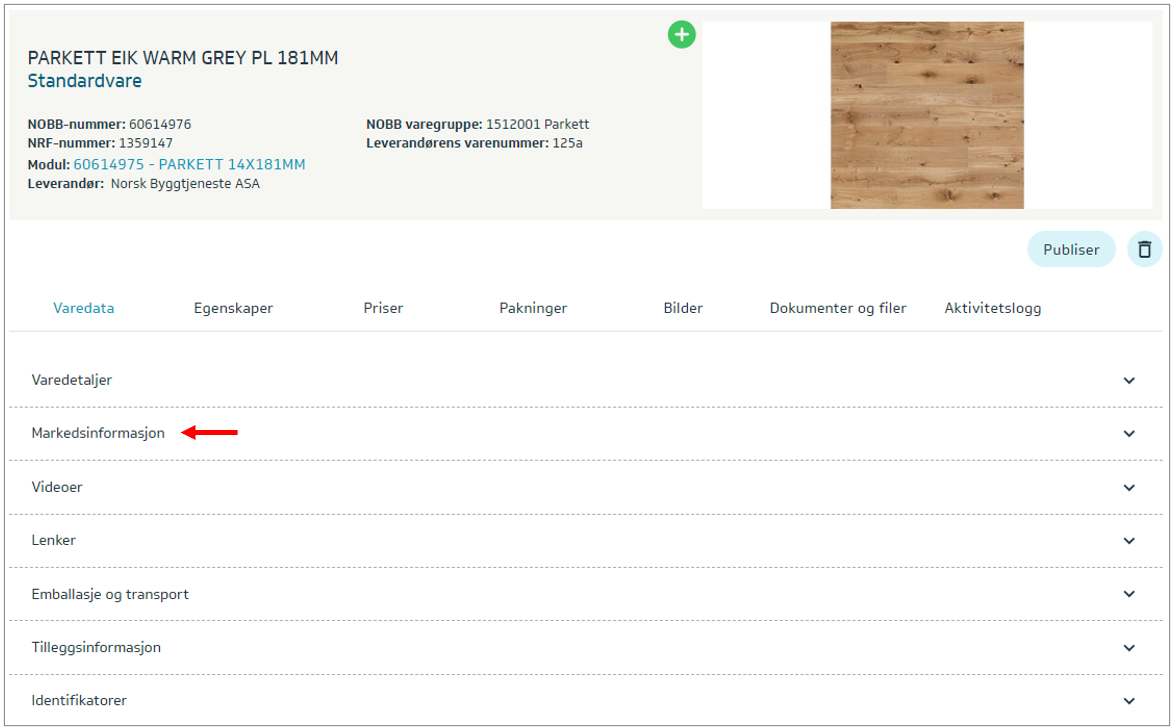This screenshot has height=728, width=1175.
Task: Select the Bilder tab
Action: click(683, 308)
